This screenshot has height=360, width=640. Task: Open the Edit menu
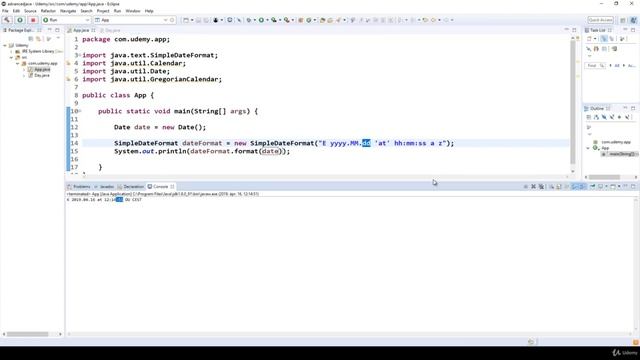(x=16, y=11)
